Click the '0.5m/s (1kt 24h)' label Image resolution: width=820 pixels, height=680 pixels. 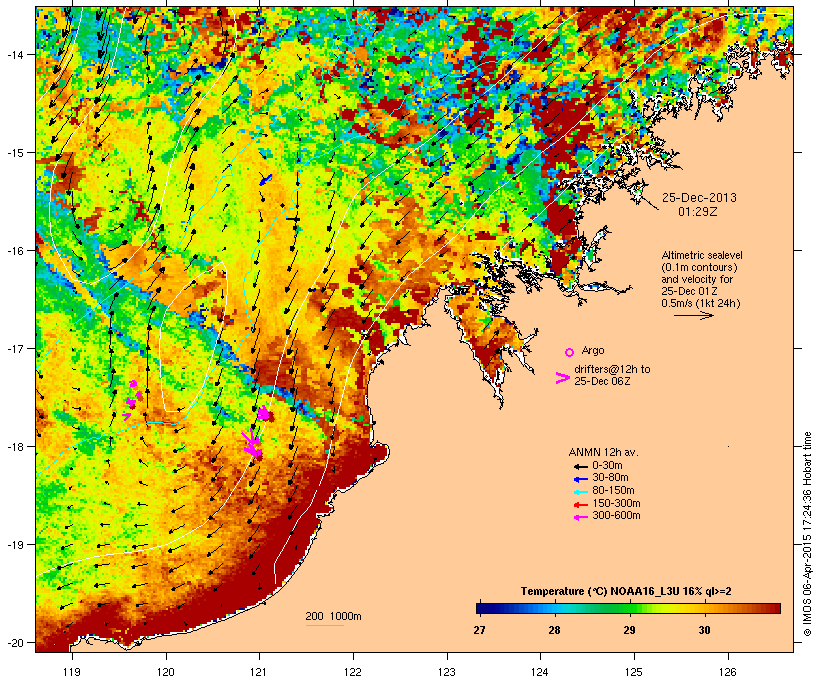click(x=701, y=303)
